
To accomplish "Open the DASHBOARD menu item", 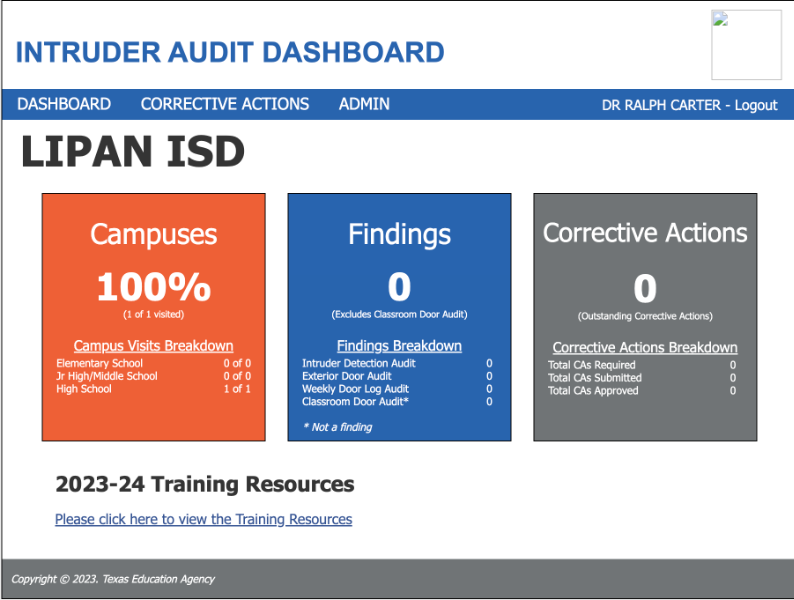I will (64, 104).
